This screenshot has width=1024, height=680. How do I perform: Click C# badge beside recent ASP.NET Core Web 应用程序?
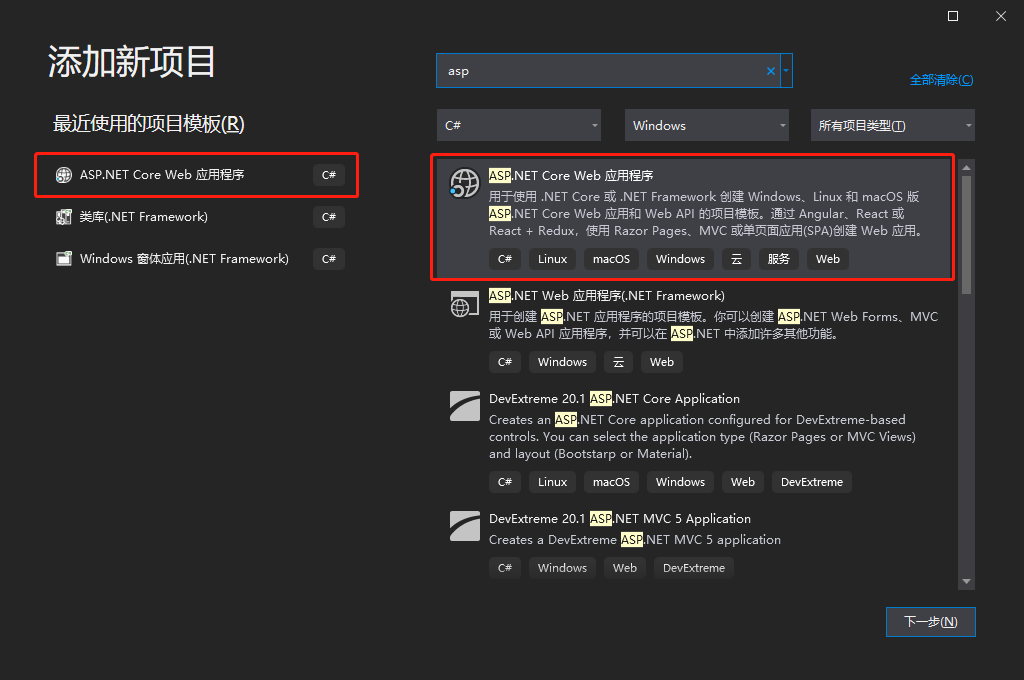tap(328, 175)
